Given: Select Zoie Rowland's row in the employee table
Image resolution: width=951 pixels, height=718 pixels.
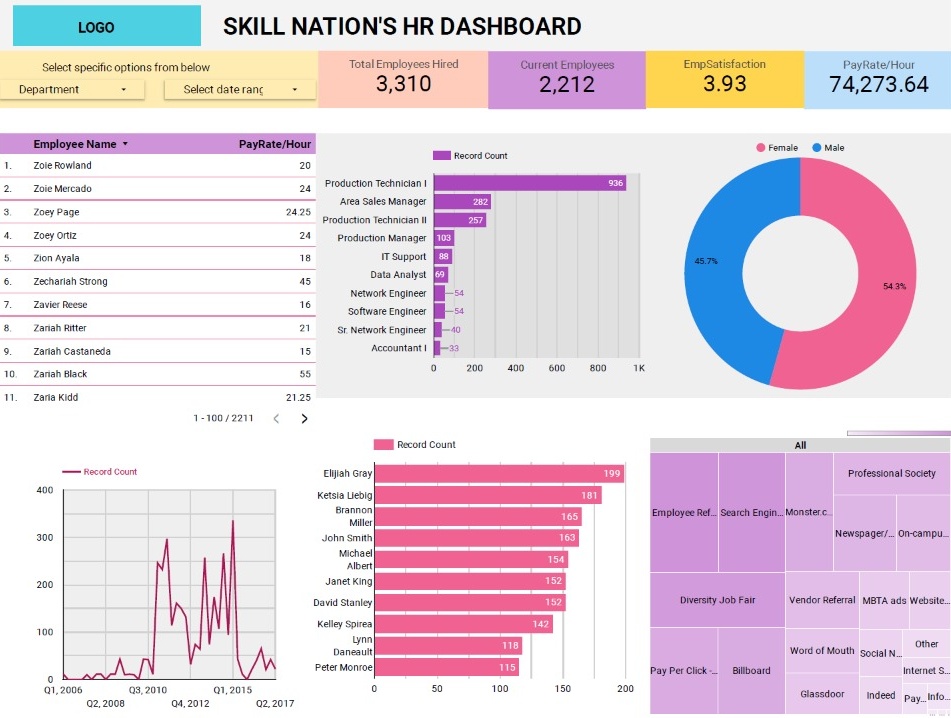Looking at the screenshot, I should [x=165, y=165].
